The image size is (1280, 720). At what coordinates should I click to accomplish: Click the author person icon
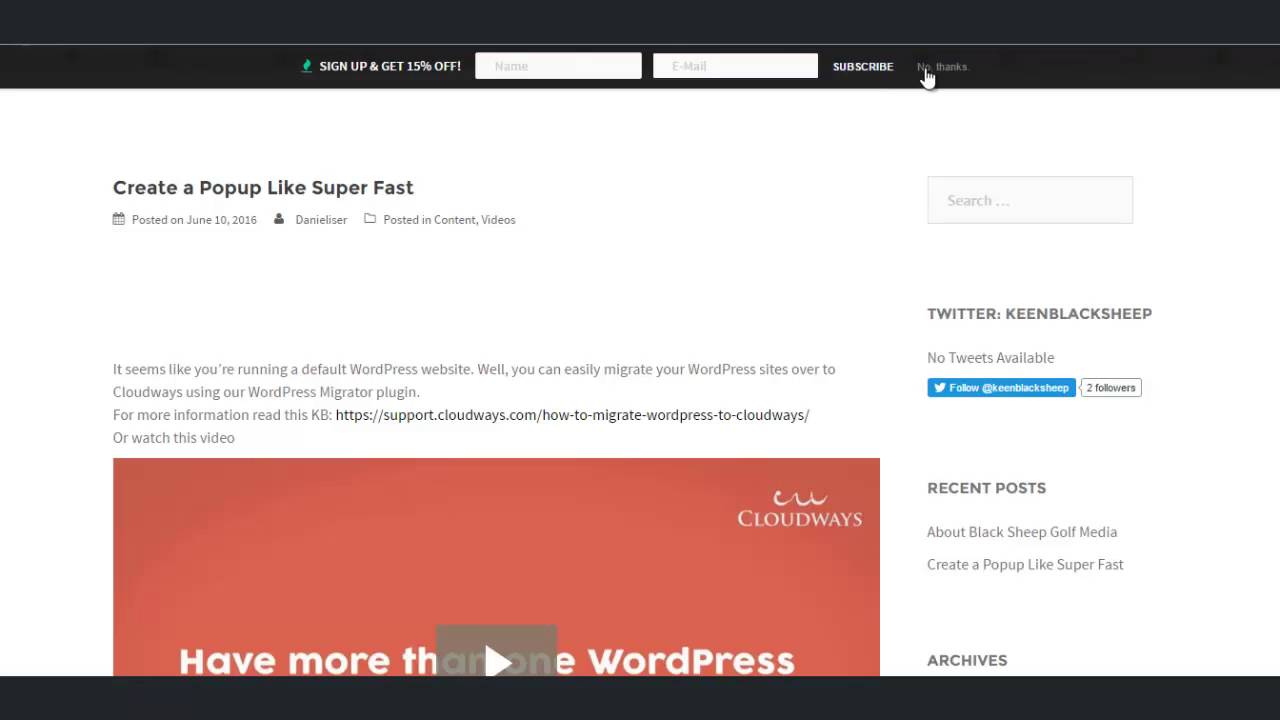pos(279,219)
